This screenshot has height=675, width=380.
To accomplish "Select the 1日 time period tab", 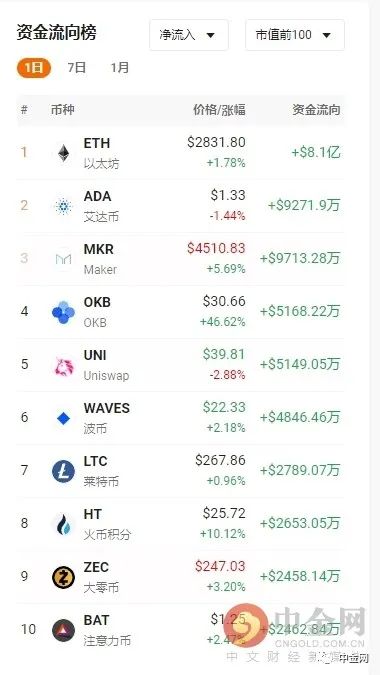I will [34, 68].
